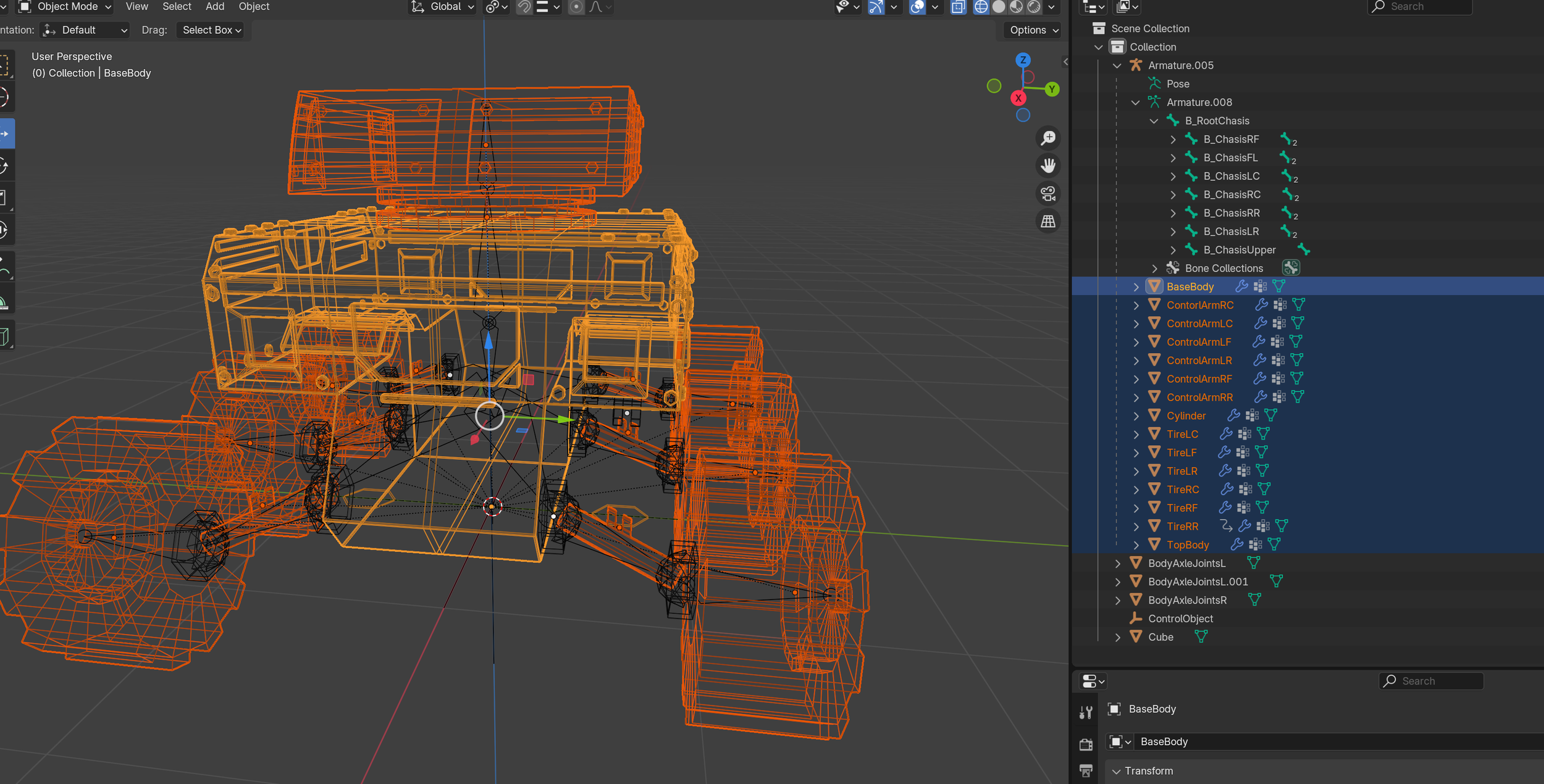
Task: Click the Bone Collections assign icon
Action: click(x=1291, y=268)
